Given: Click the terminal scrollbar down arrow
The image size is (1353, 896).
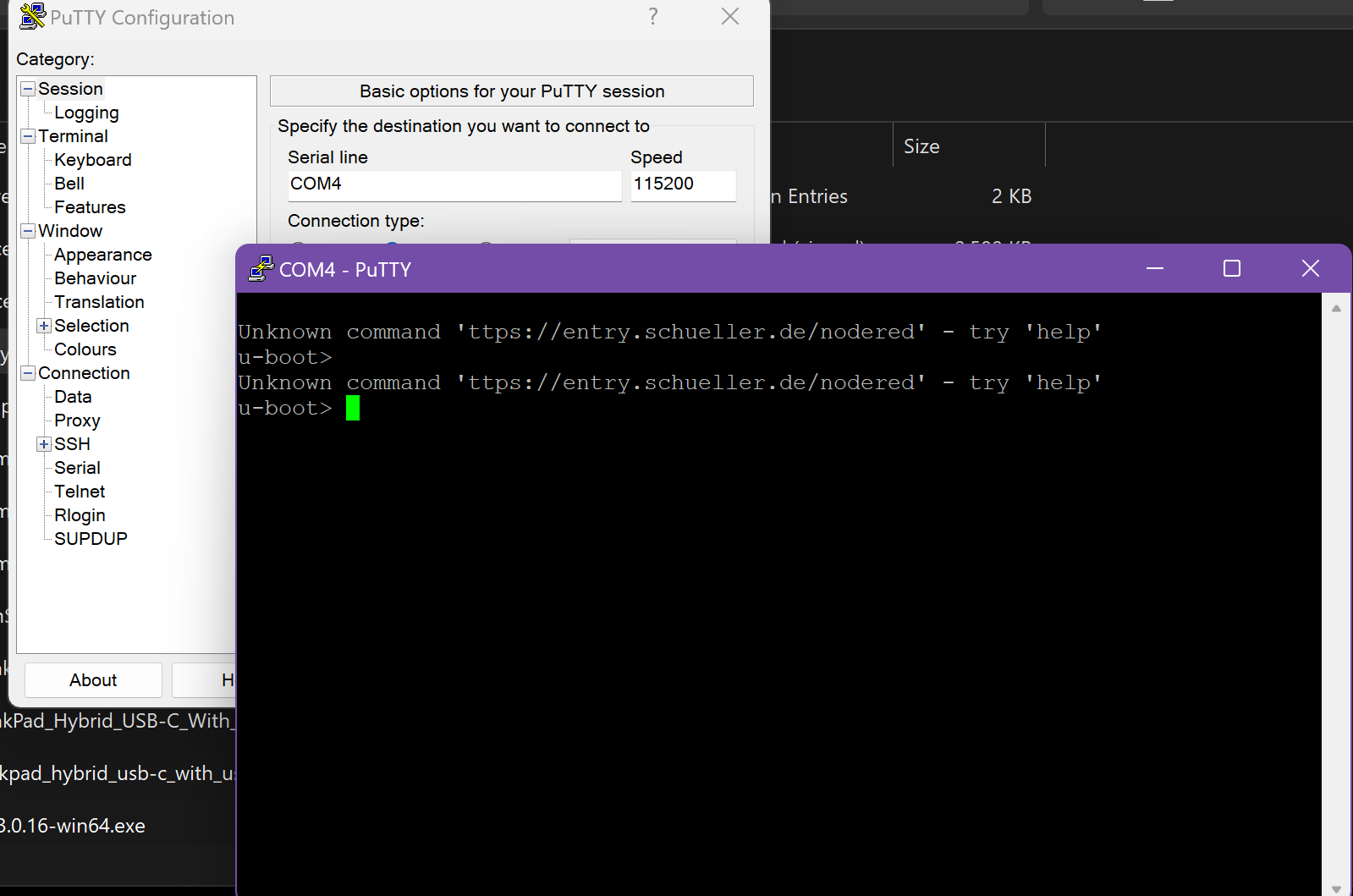Looking at the screenshot, I should point(1336,888).
